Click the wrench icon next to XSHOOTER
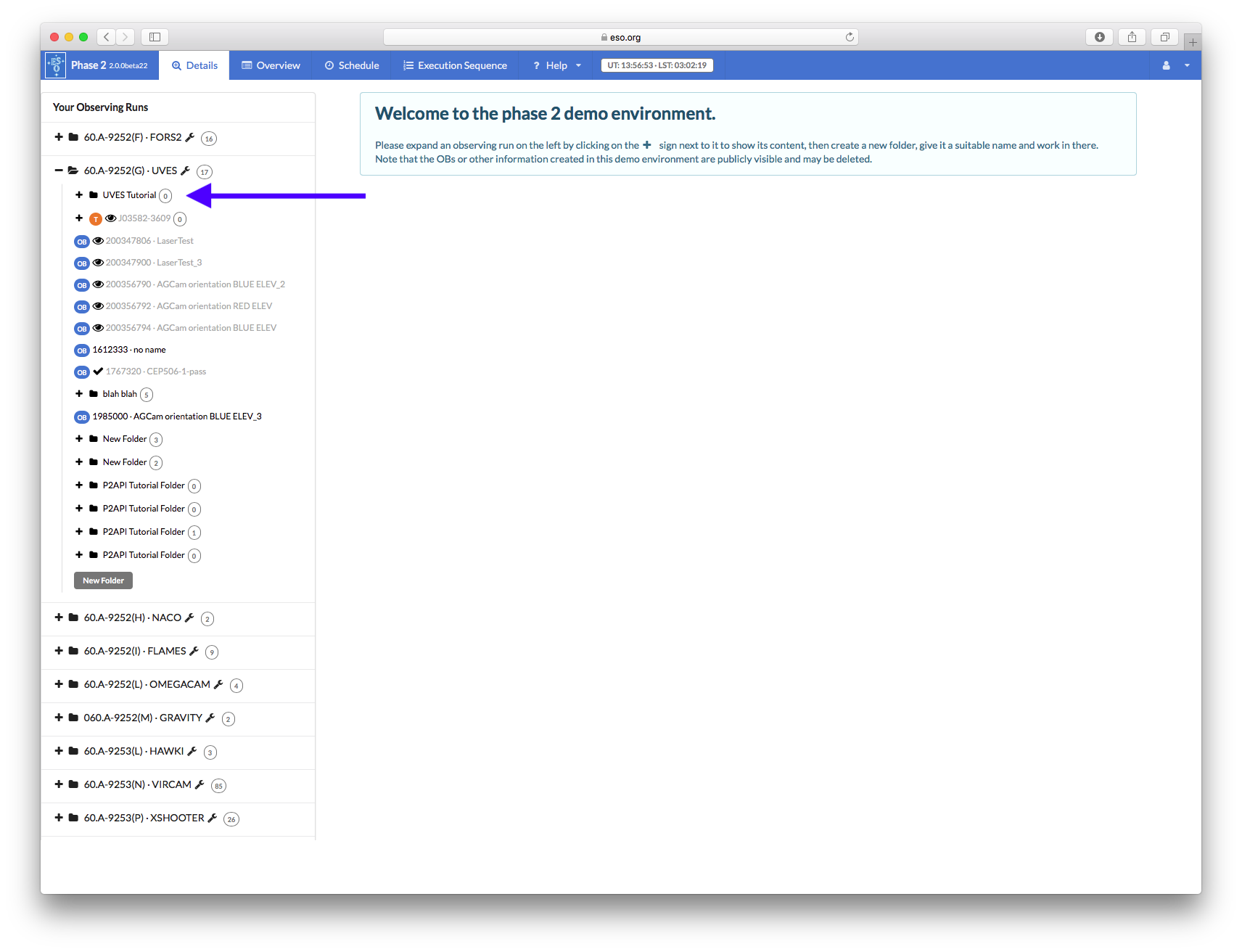 coord(213,818)
